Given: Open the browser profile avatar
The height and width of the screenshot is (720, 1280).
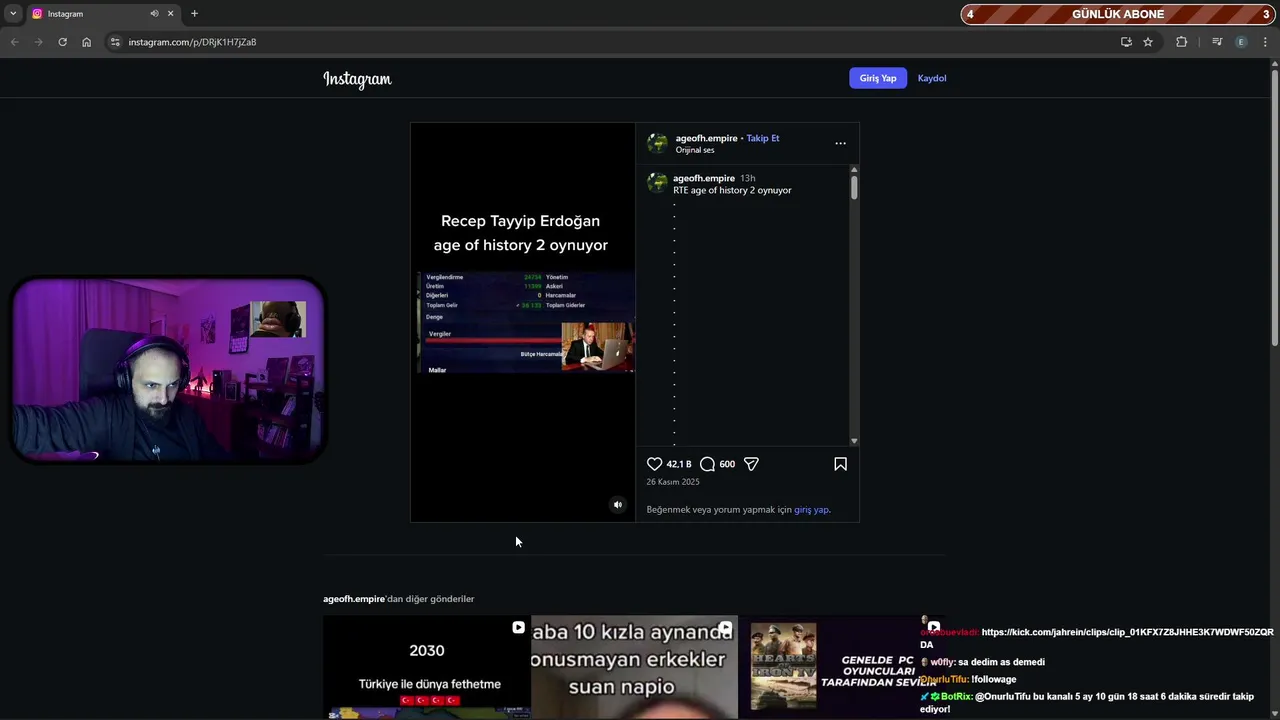Looking at the screenshot, I should 1241,42.
